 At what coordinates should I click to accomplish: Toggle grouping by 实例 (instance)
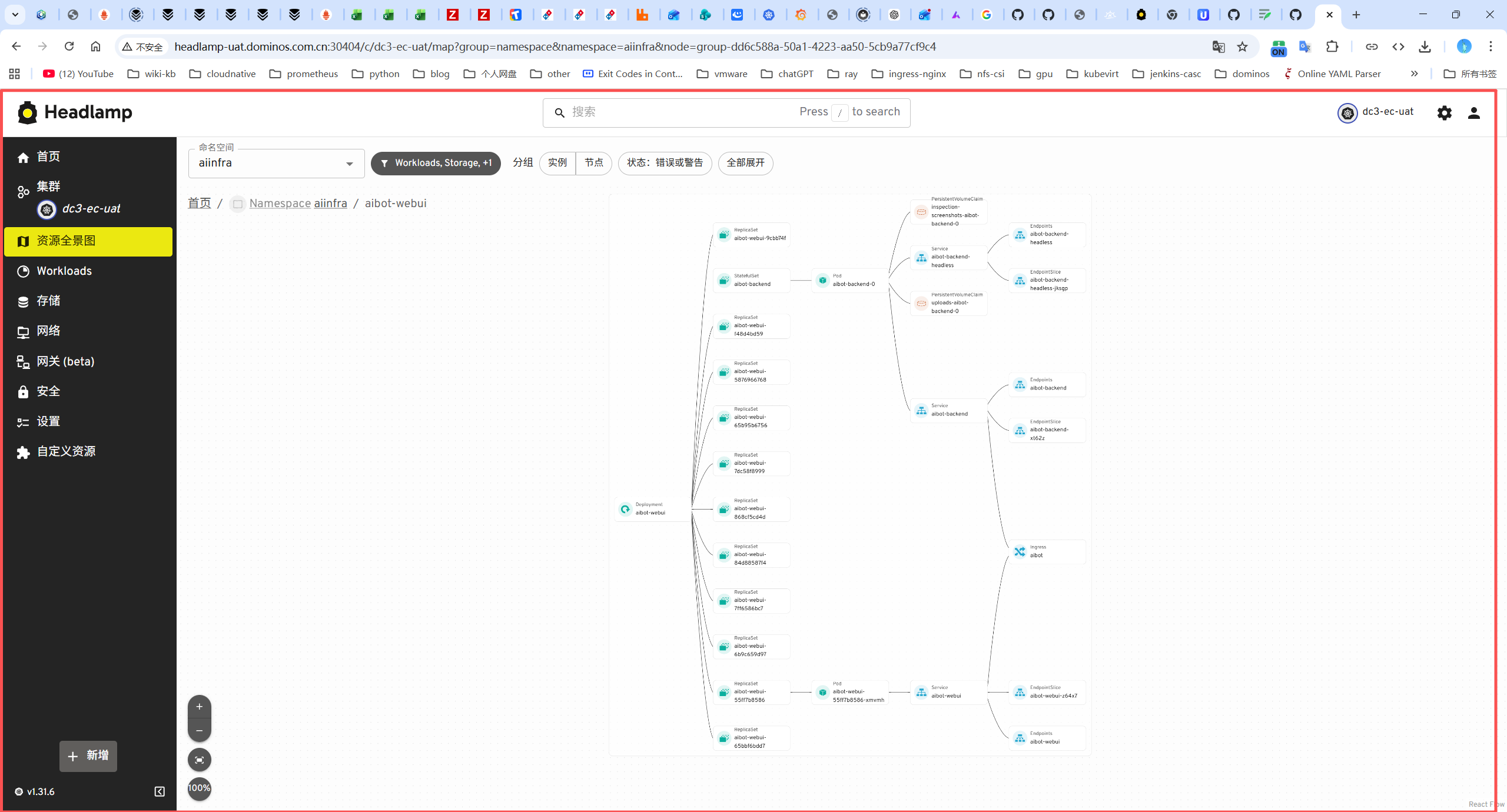coord(557,163)
